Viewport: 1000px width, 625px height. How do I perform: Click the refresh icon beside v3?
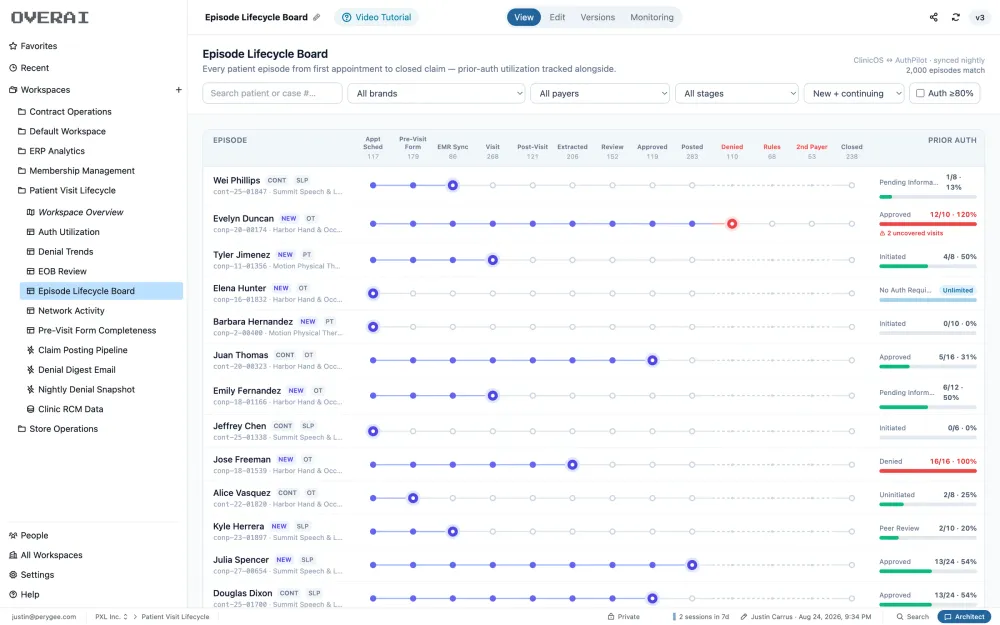pyautogui.click(x=955, y=17)
